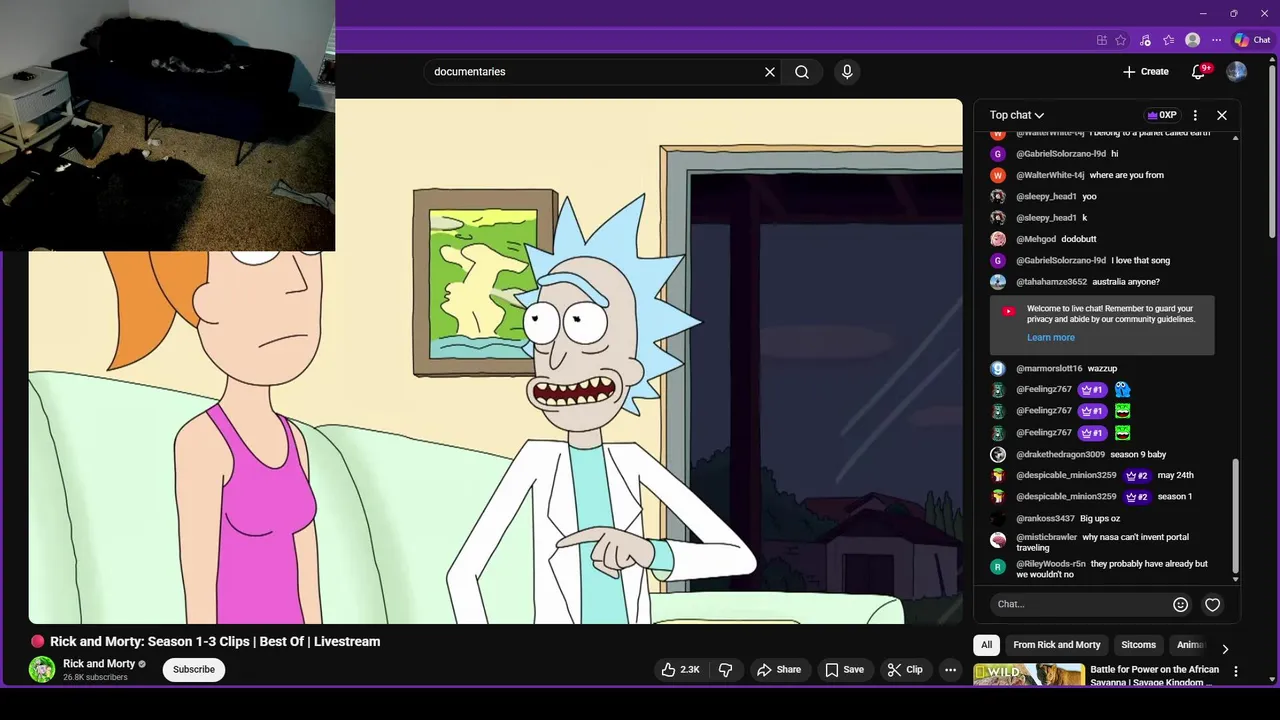Close the live chat panel
Viewport: 1280px width, 720px height.
[1221, 115]
